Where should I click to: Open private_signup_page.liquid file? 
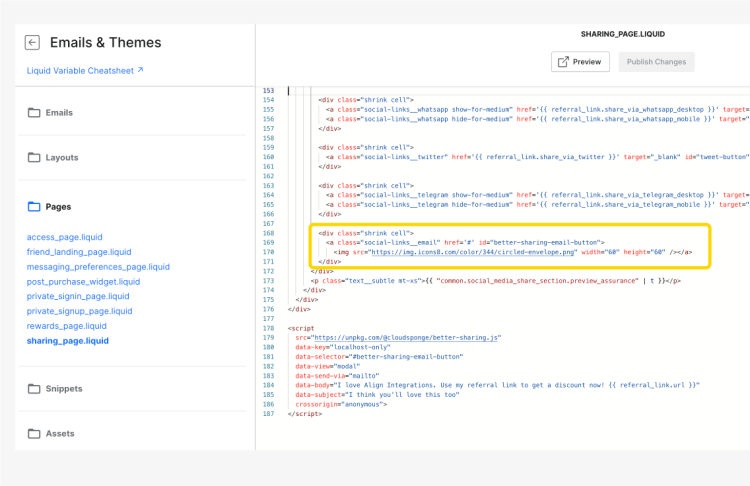pyautogui.click(x=79, y=311)
